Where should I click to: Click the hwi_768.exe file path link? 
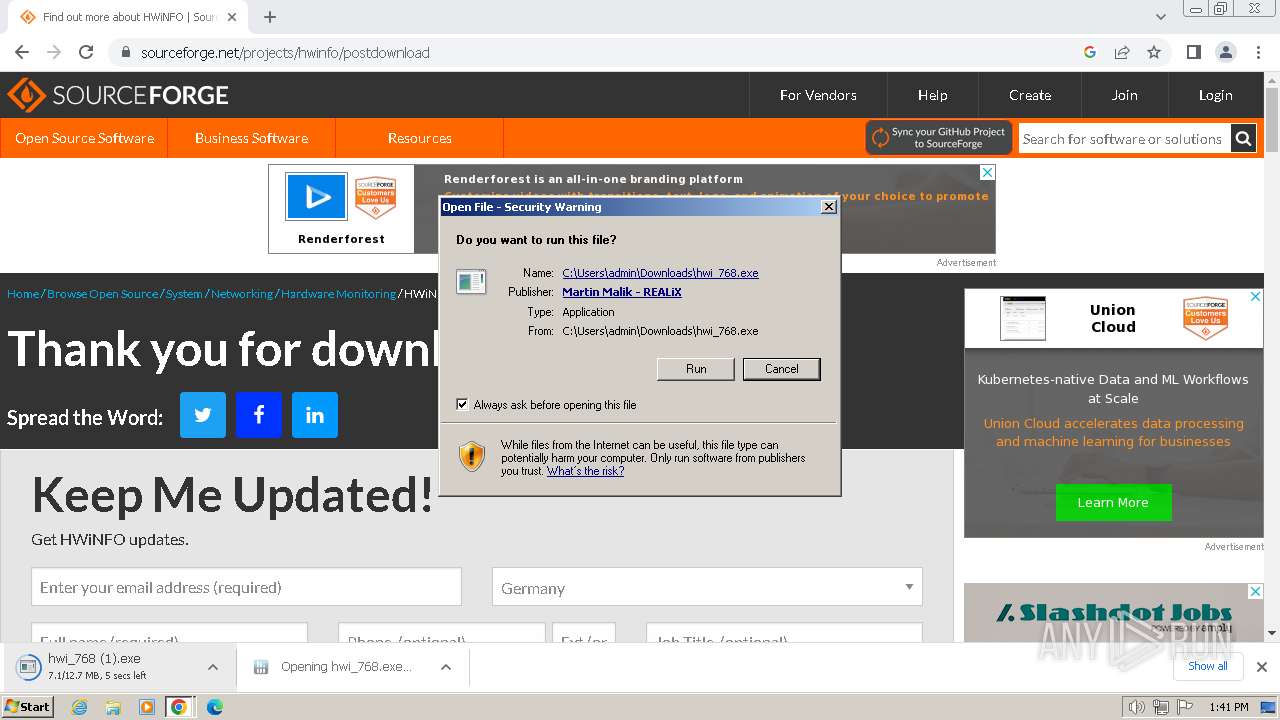660,273
